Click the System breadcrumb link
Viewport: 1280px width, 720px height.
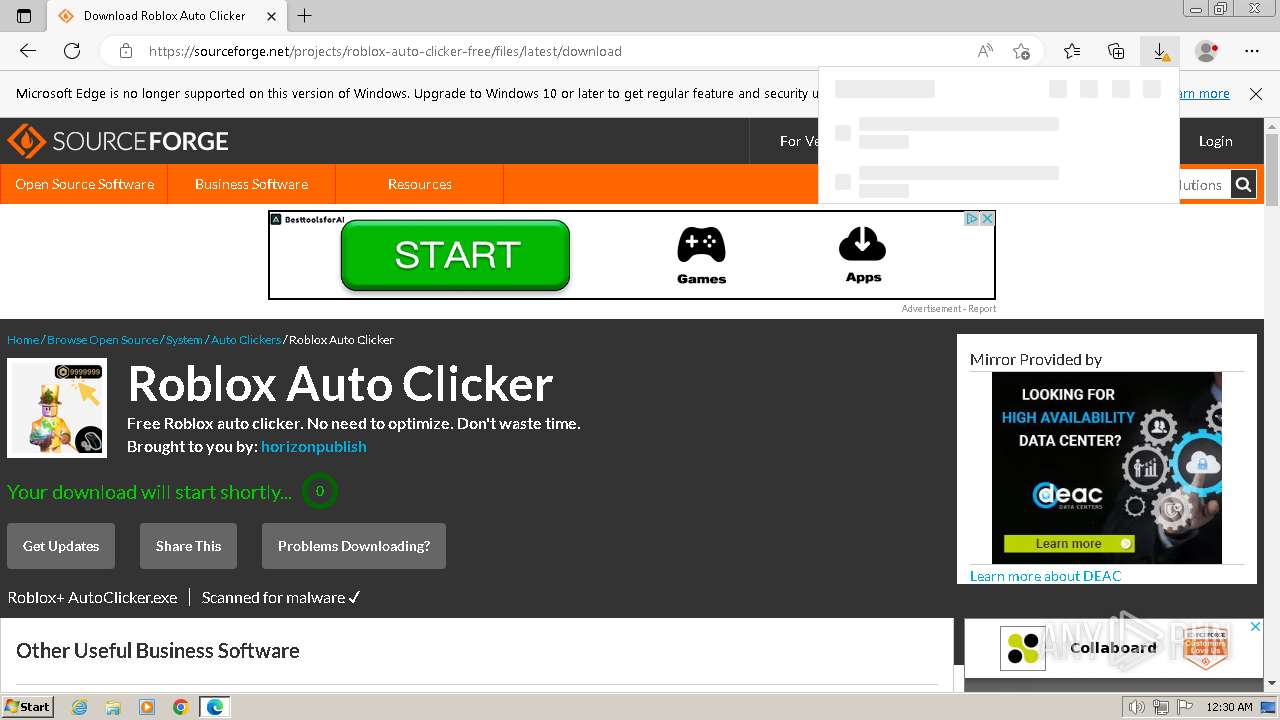(x=184, y=340)
